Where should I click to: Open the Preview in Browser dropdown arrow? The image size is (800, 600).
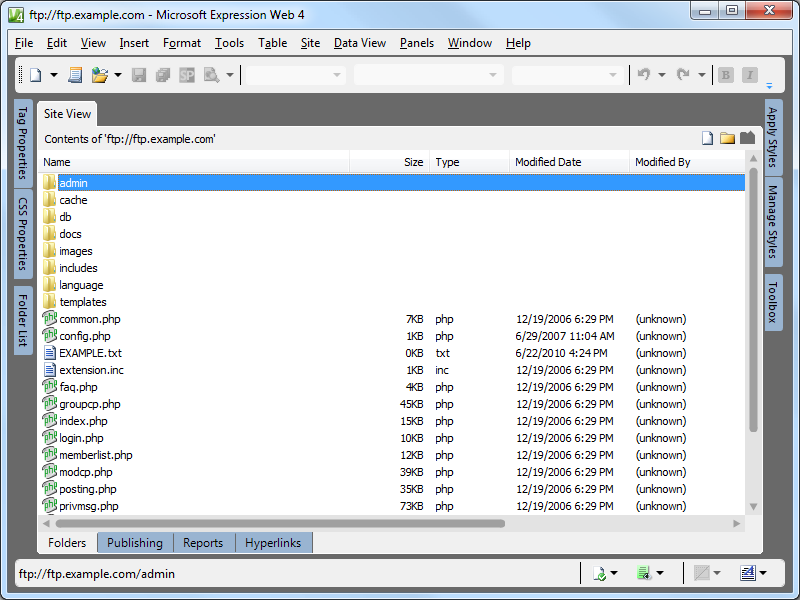tap(230, 75)
